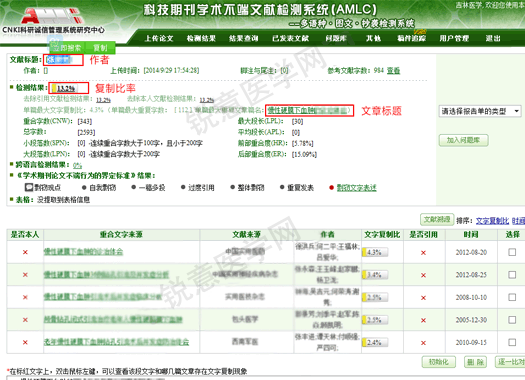Tick the checkbox in the 2012-08-20 row
The height and width of the screenshot is (380, 525).
pos(512,252)
